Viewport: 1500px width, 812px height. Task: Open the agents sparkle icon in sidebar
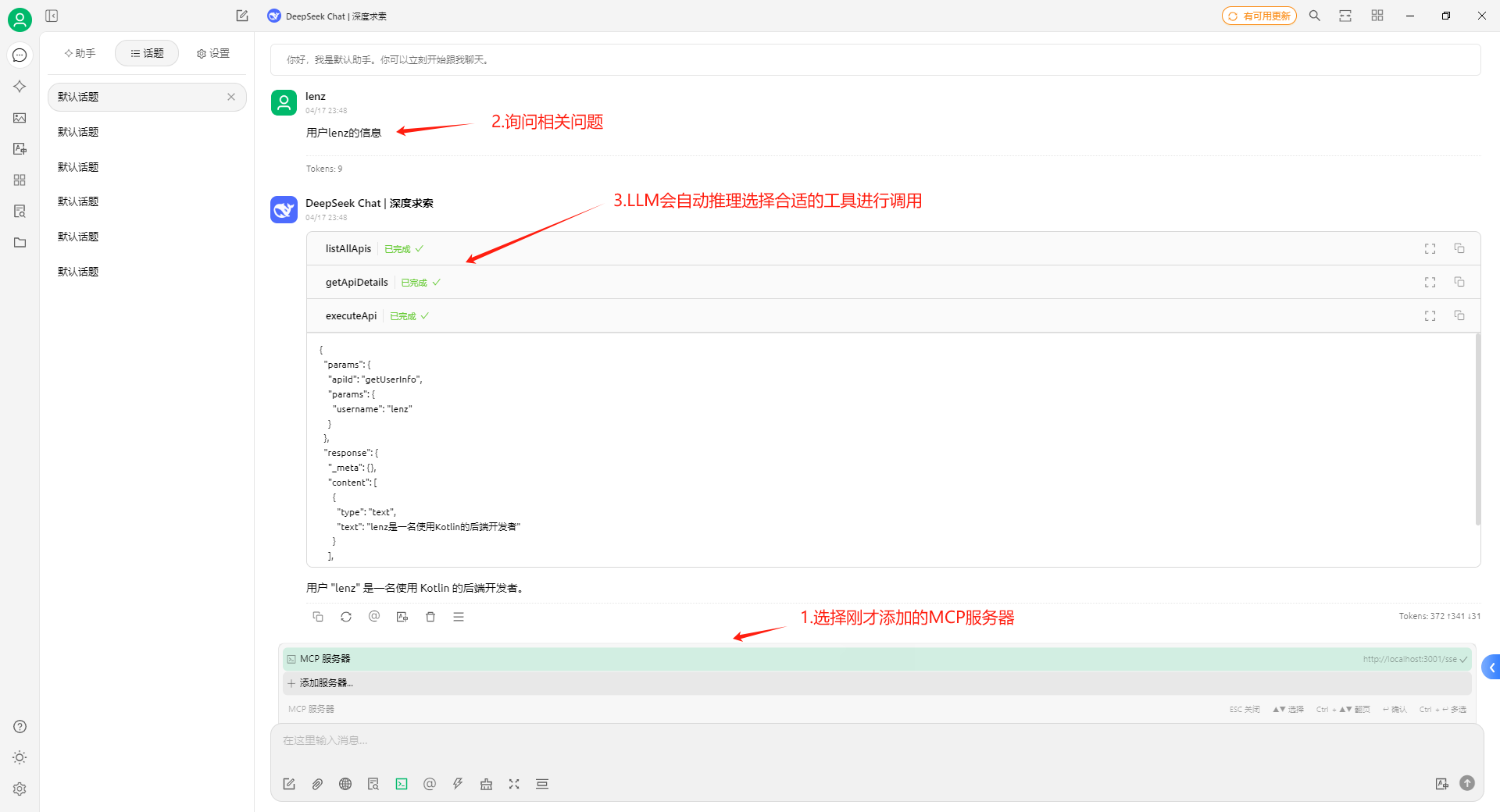pyautogui.click(x=20, y=86)
